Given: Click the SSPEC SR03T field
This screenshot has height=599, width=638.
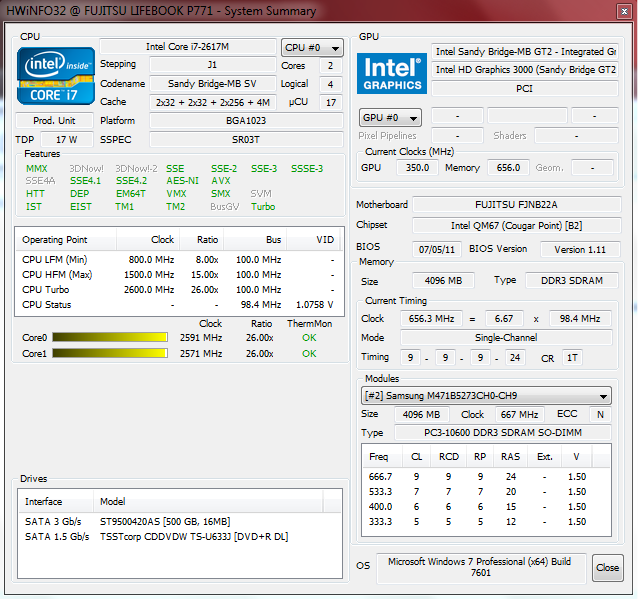Looking at the screenshot, I should coord(246,140).
